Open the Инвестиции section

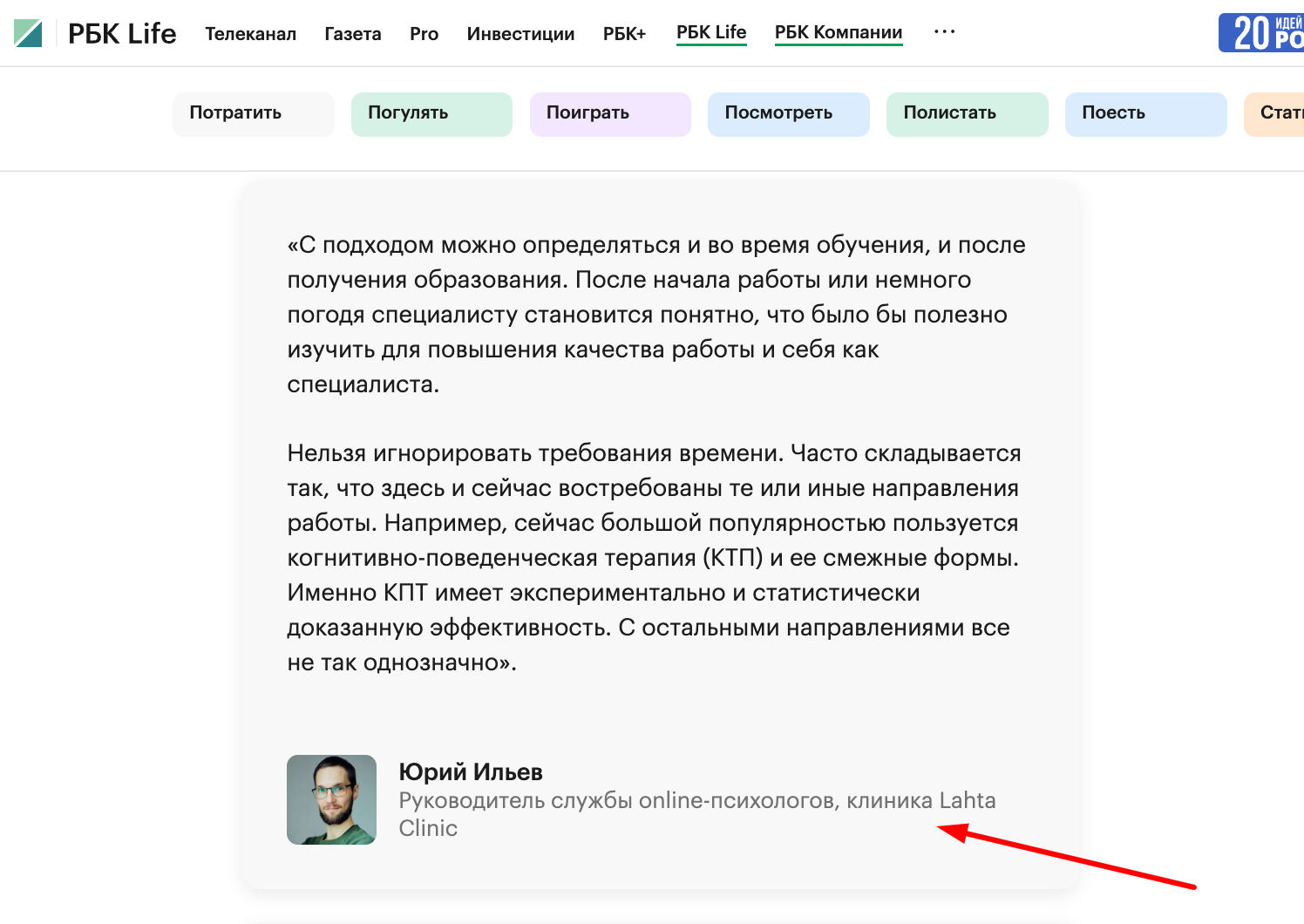coord(520,33)
